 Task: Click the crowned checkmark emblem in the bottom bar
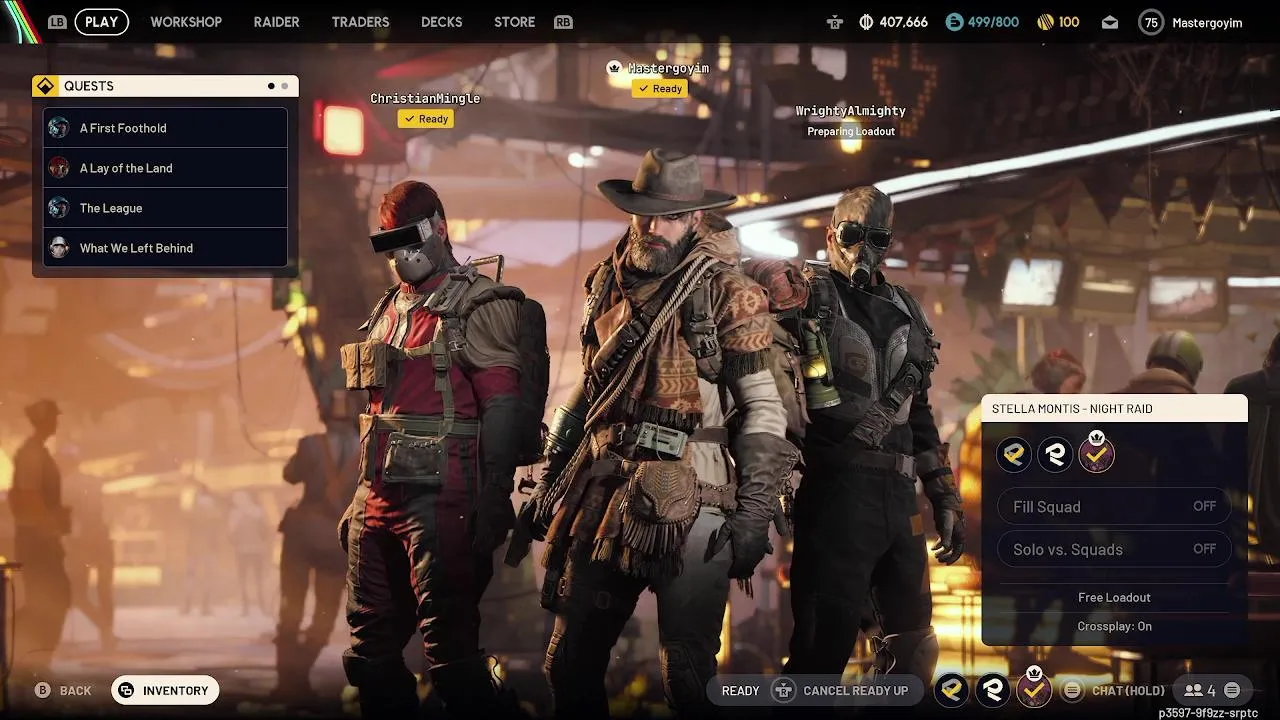click(1034, 688)
